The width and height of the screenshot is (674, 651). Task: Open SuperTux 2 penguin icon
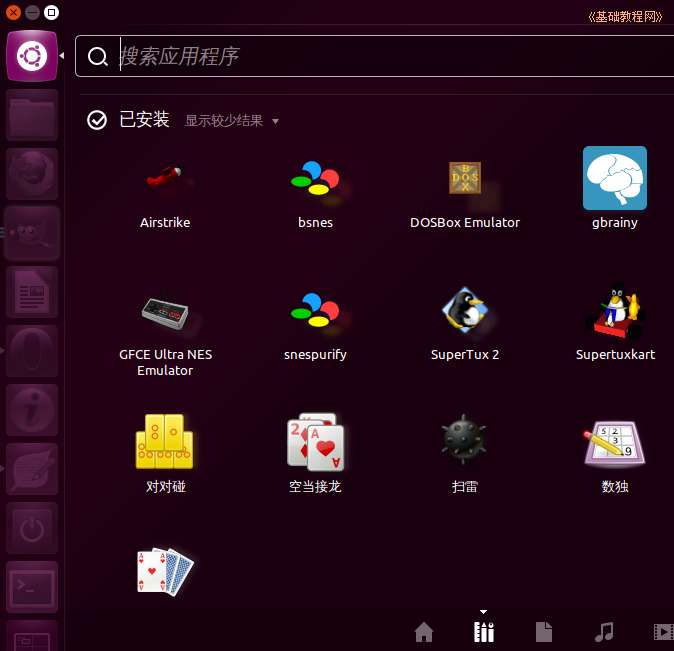click(465, 310)
